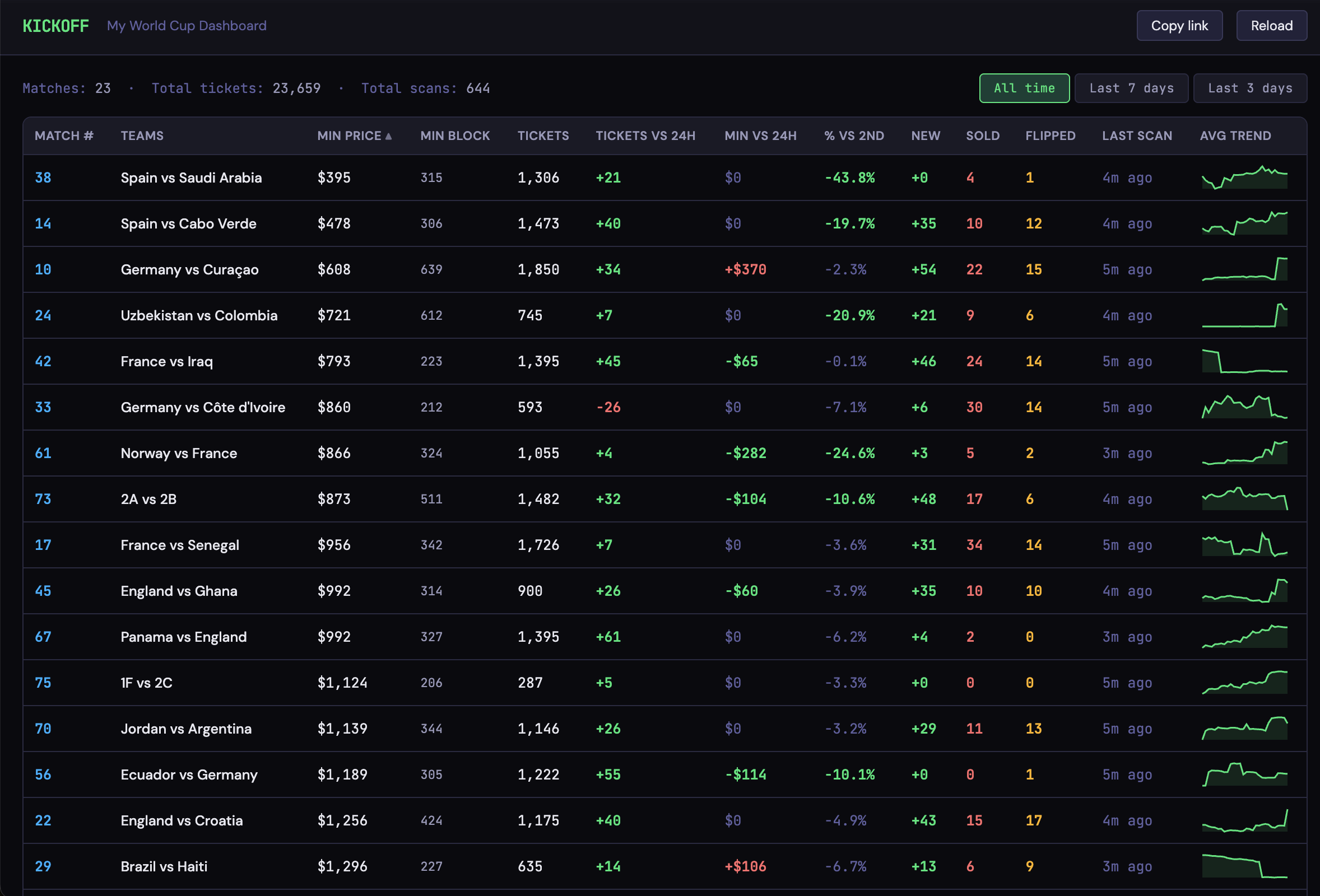Screen dimensions: 1320x896
Task: Select the France vs Senegal row
Action: pos(179,544)
